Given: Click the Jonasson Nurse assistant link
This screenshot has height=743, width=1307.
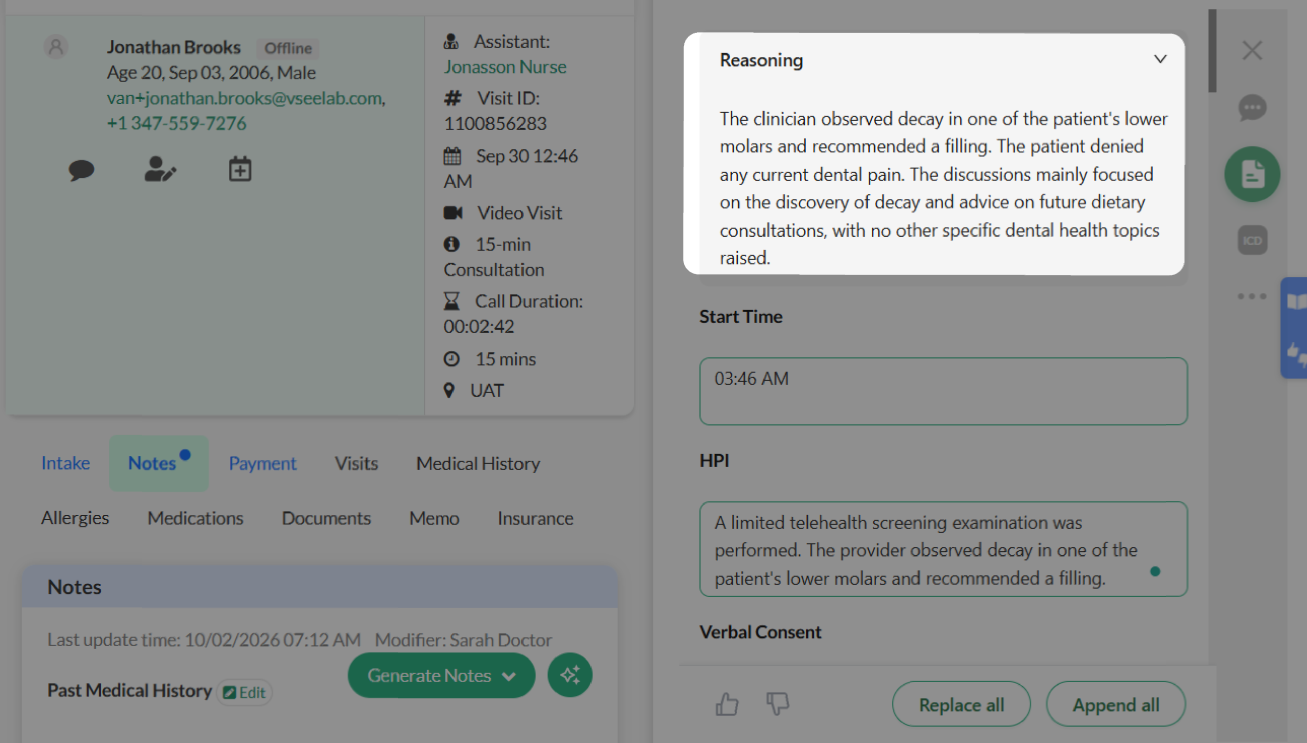Looking at the screenshot, I should [x=505, y=67].
